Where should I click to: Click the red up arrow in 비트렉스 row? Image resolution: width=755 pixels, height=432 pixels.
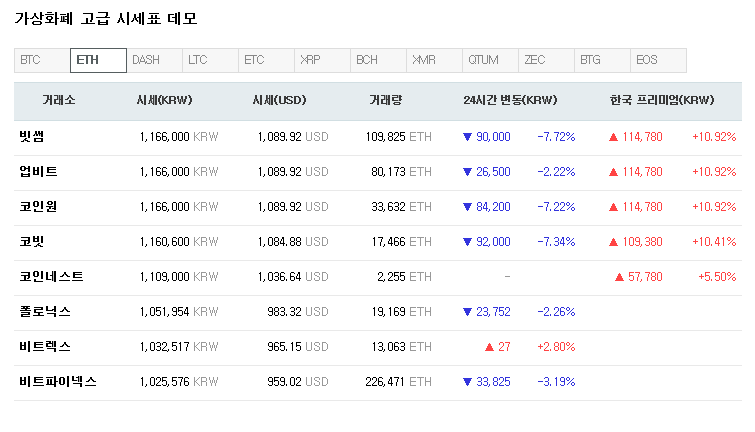(x=489, y=347)
